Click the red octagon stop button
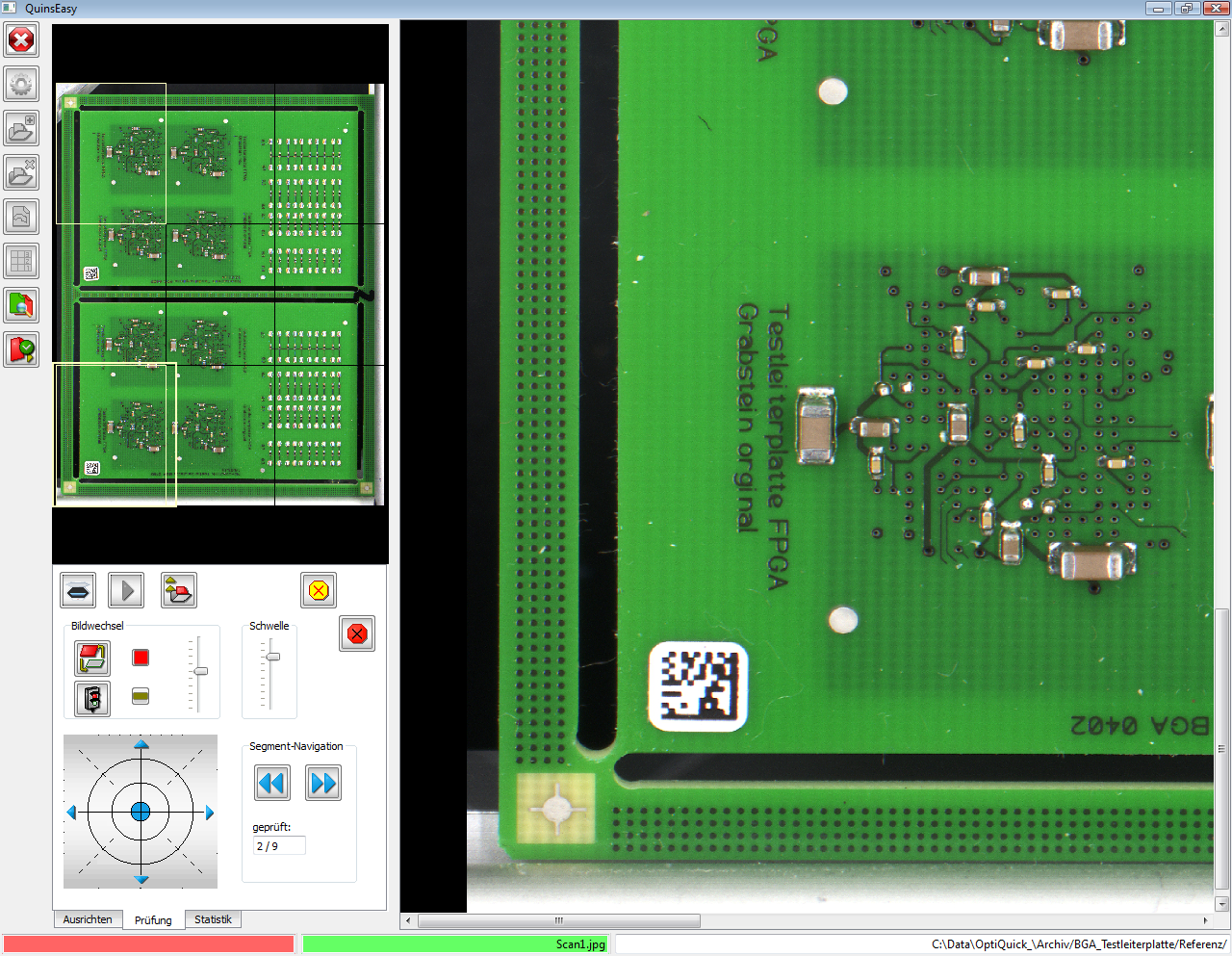This screenshot has height=956, width=1232. 357,633
